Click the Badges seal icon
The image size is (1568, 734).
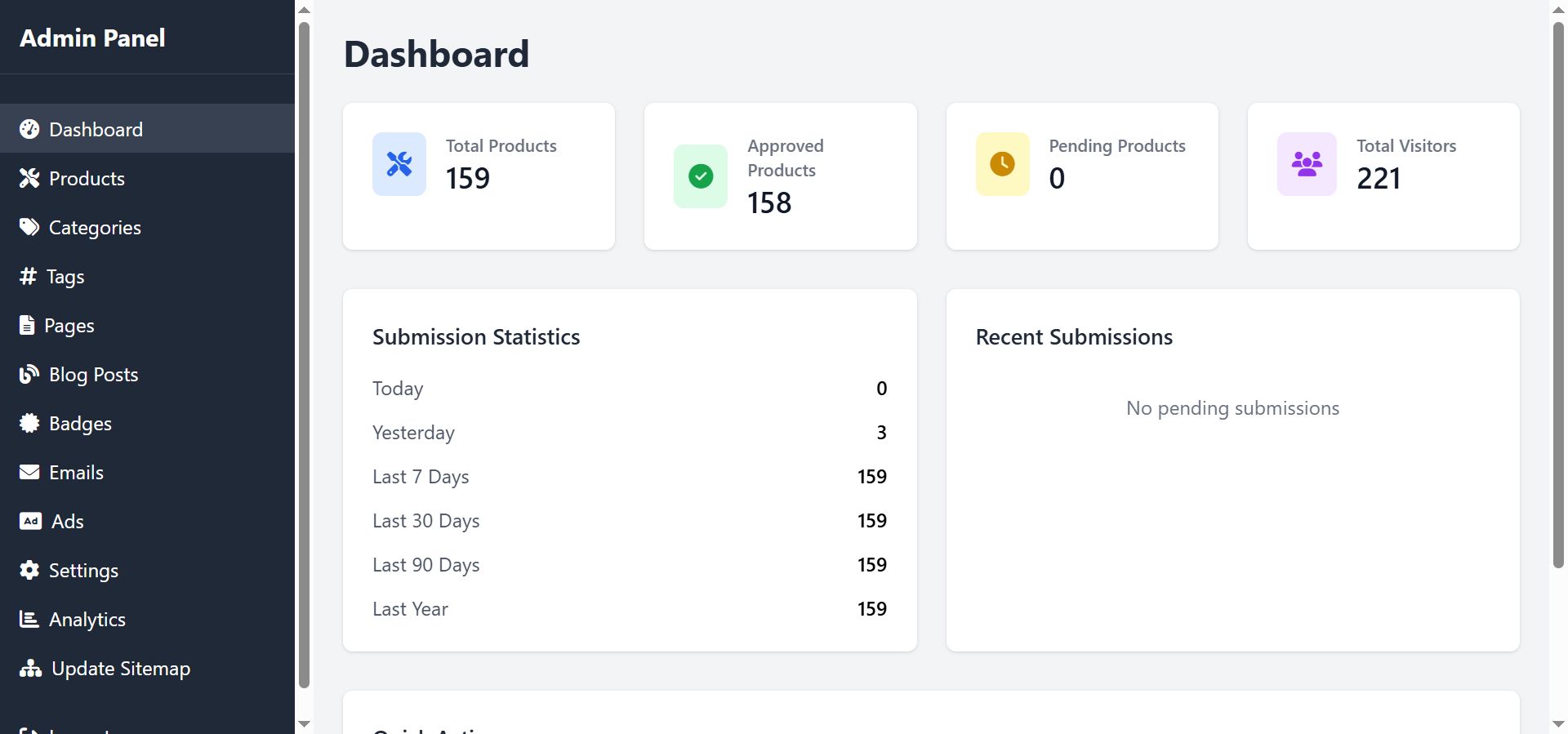29,423
